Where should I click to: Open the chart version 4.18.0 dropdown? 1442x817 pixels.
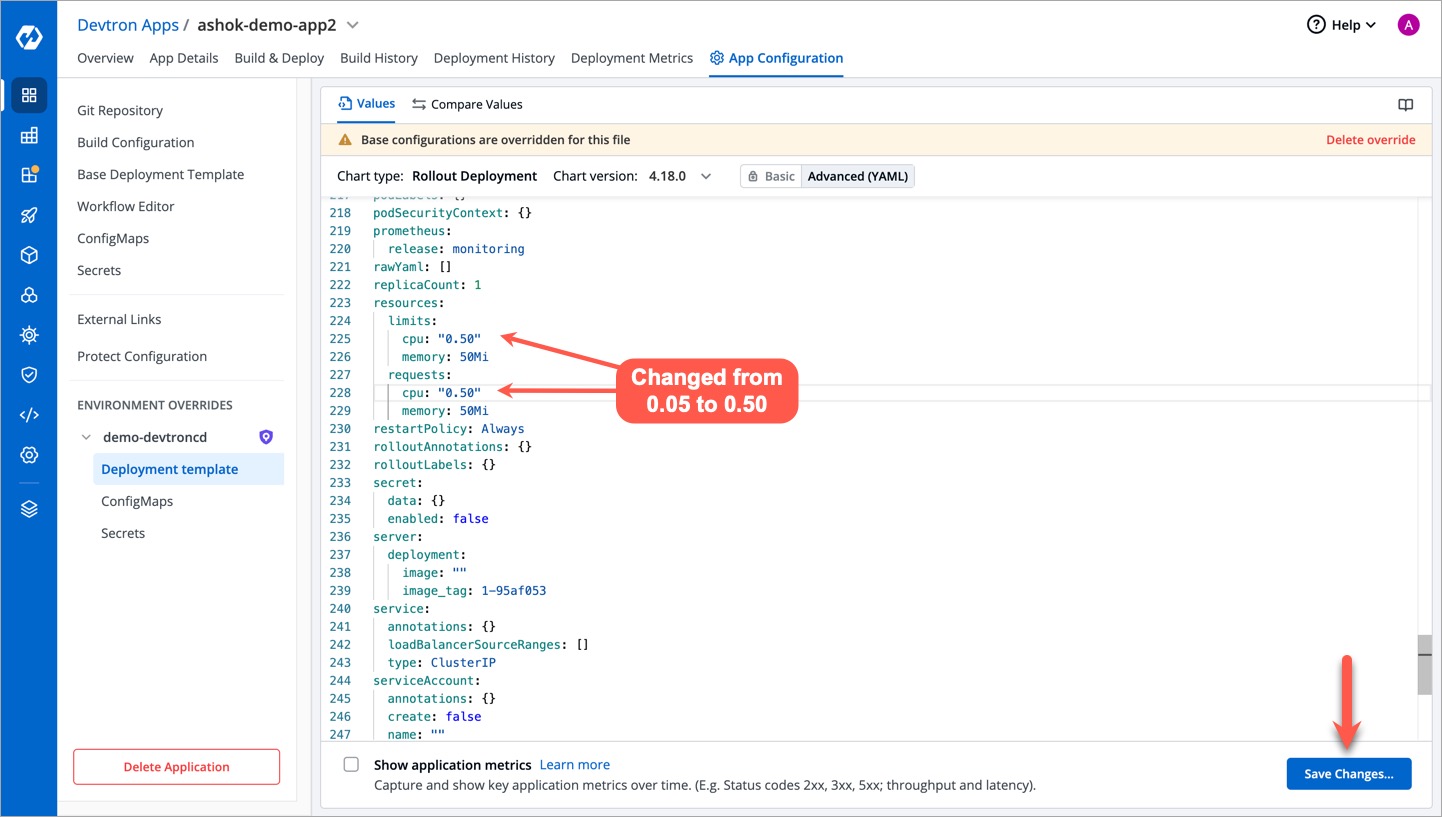click(706, 176)
